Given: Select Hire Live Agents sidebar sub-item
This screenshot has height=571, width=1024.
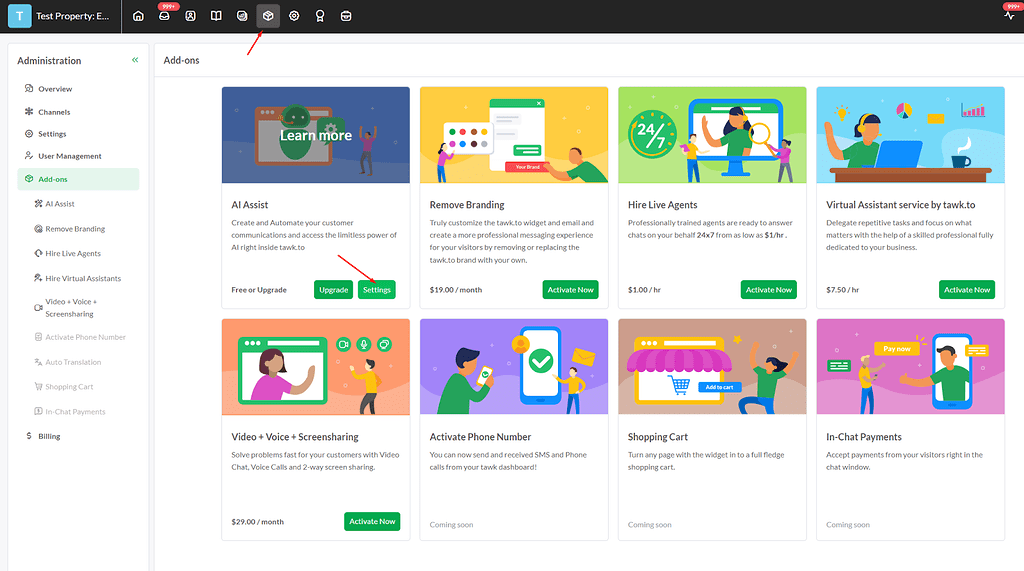Looking at the screenshot, I should coord(73,253).
